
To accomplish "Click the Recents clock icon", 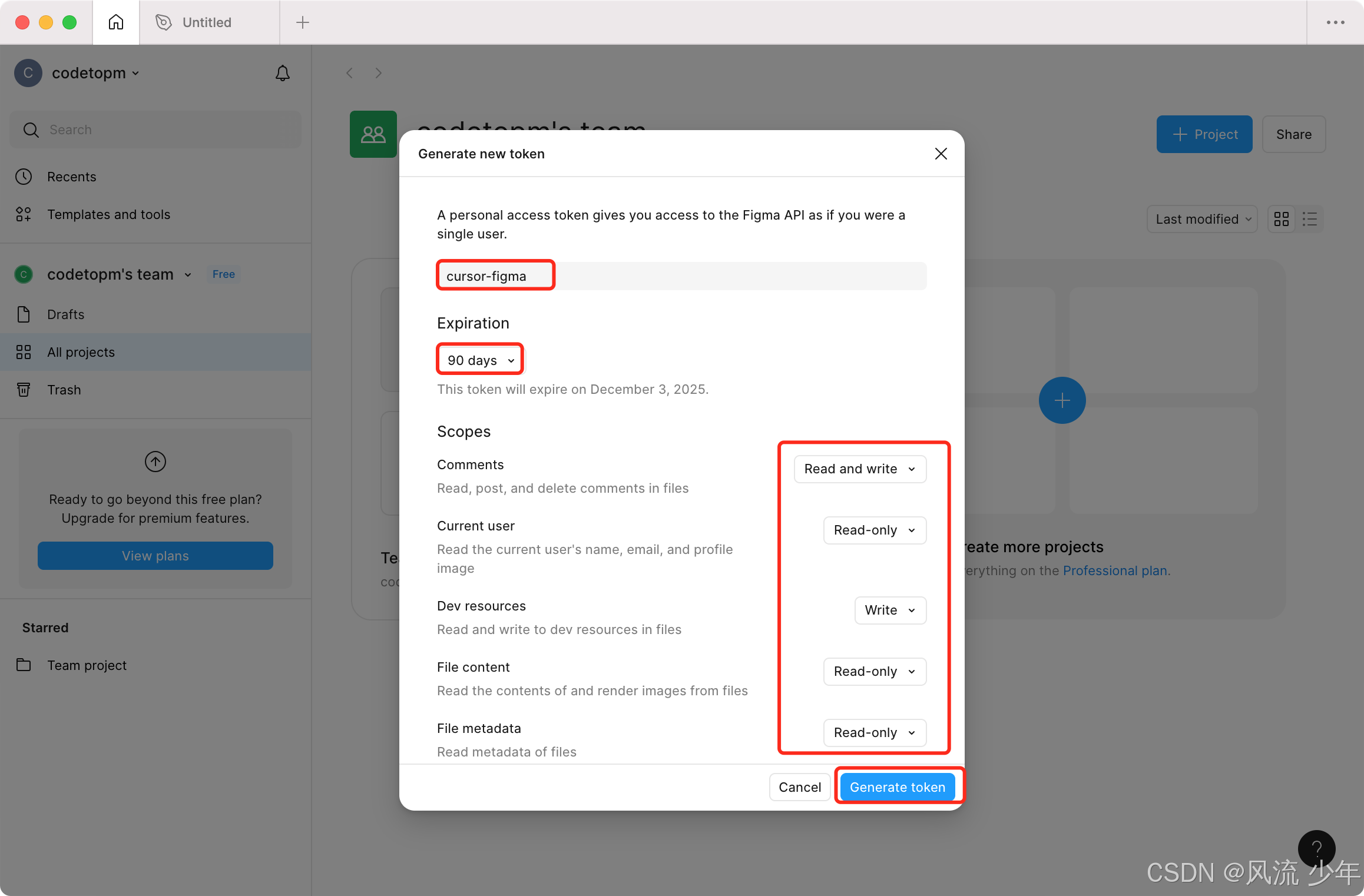I will click(24, 177).
